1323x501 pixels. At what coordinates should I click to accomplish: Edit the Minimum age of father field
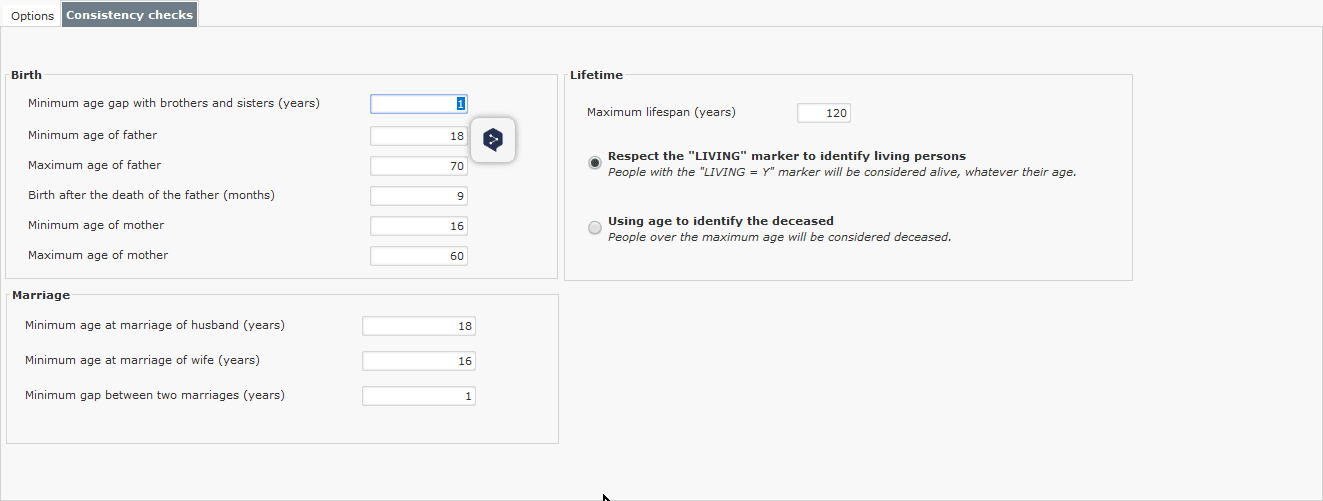[419, 136]
